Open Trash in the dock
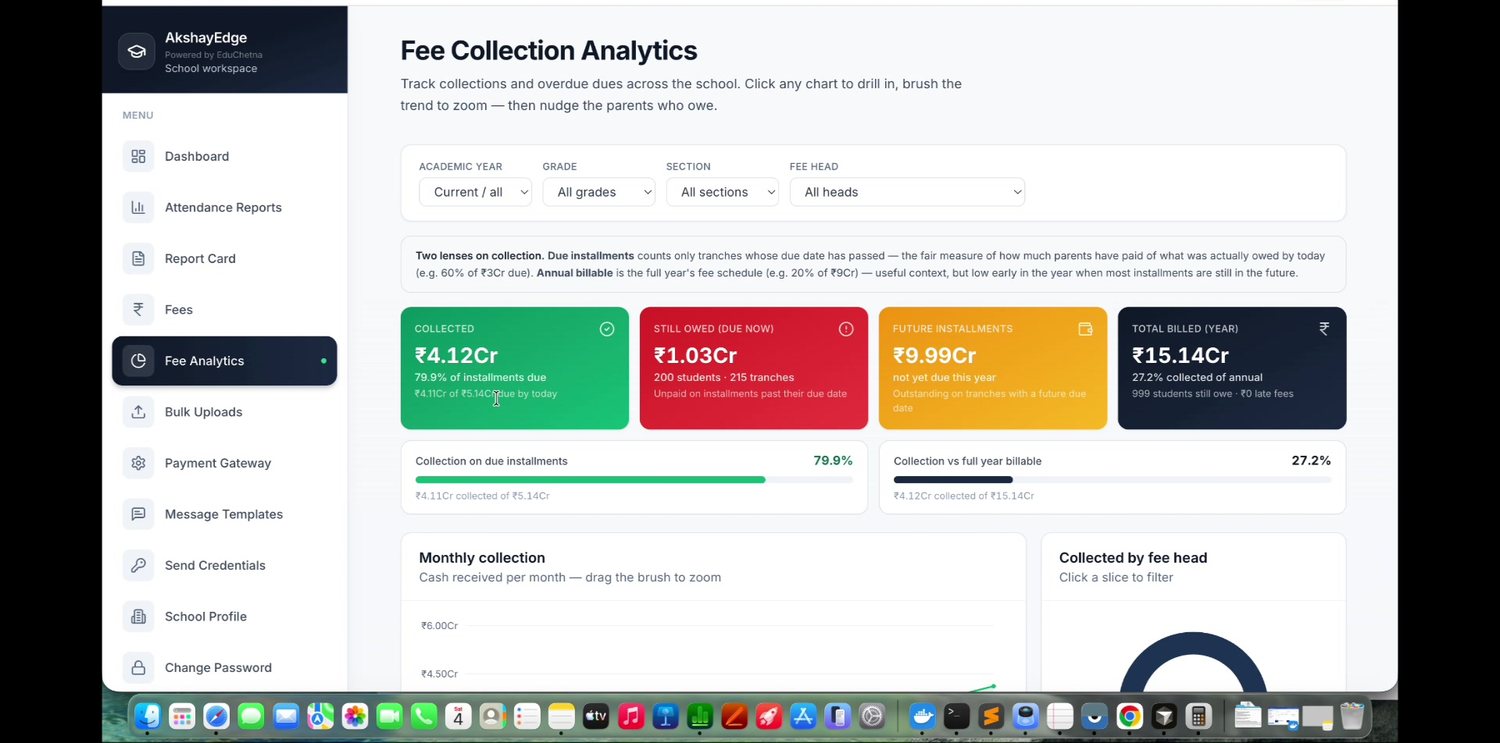 tap(1352, 716)
